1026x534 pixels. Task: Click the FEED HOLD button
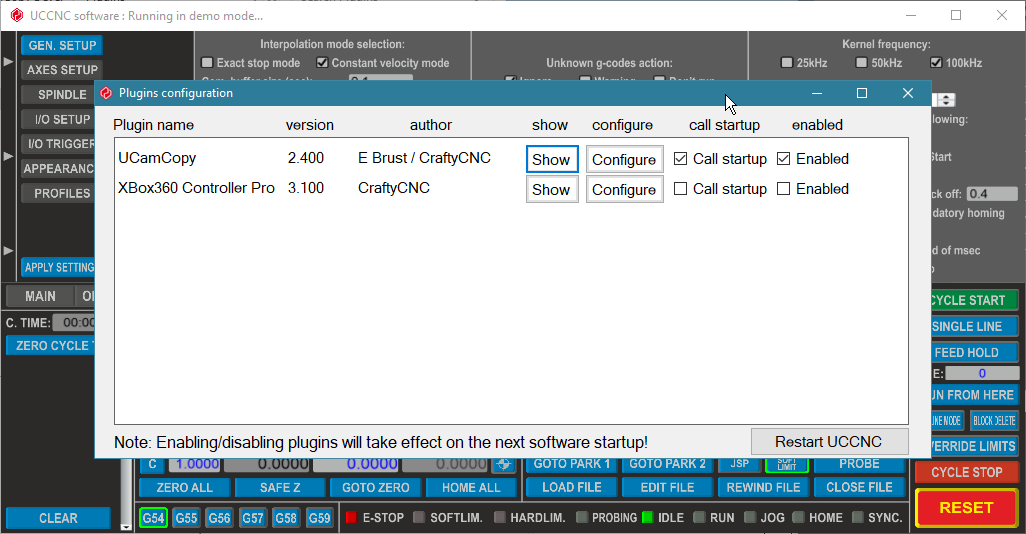pyautogui.click(x=974, y=353)
